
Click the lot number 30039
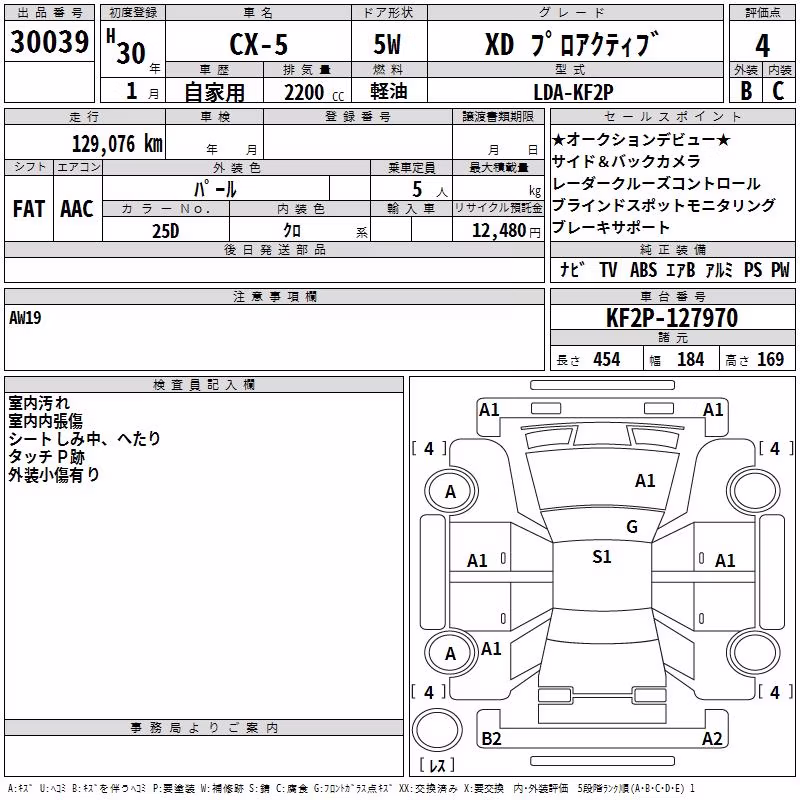pyautogui.click(x=49, y=41)
